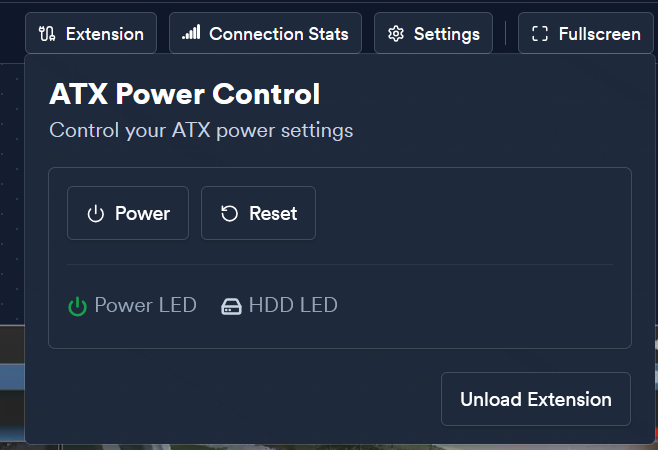
Task: Click the Power LED label text
Action: pyautogui.click(x=146, y=305)
